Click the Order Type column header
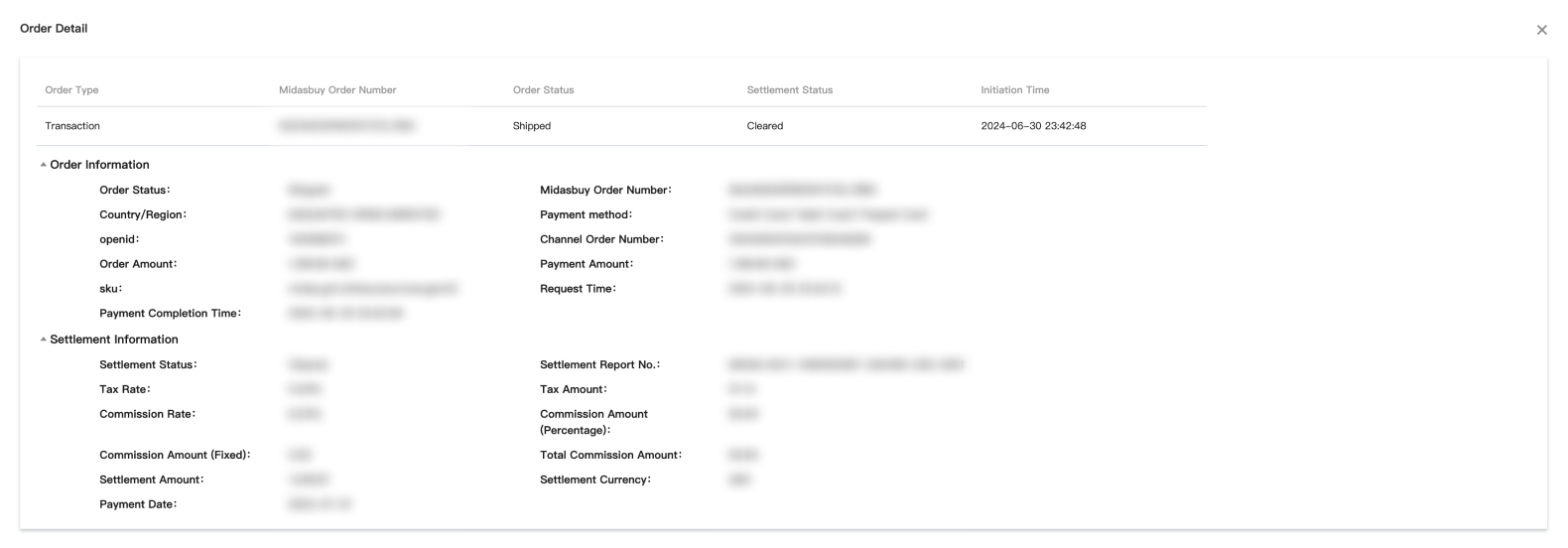1568x548 pixels. pos(71,90)
